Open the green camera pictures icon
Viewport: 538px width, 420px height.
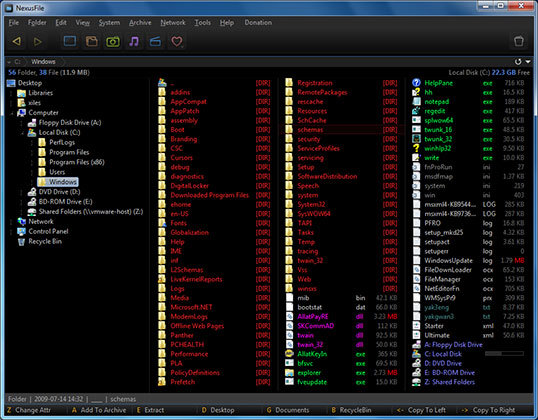pos(113,42)
